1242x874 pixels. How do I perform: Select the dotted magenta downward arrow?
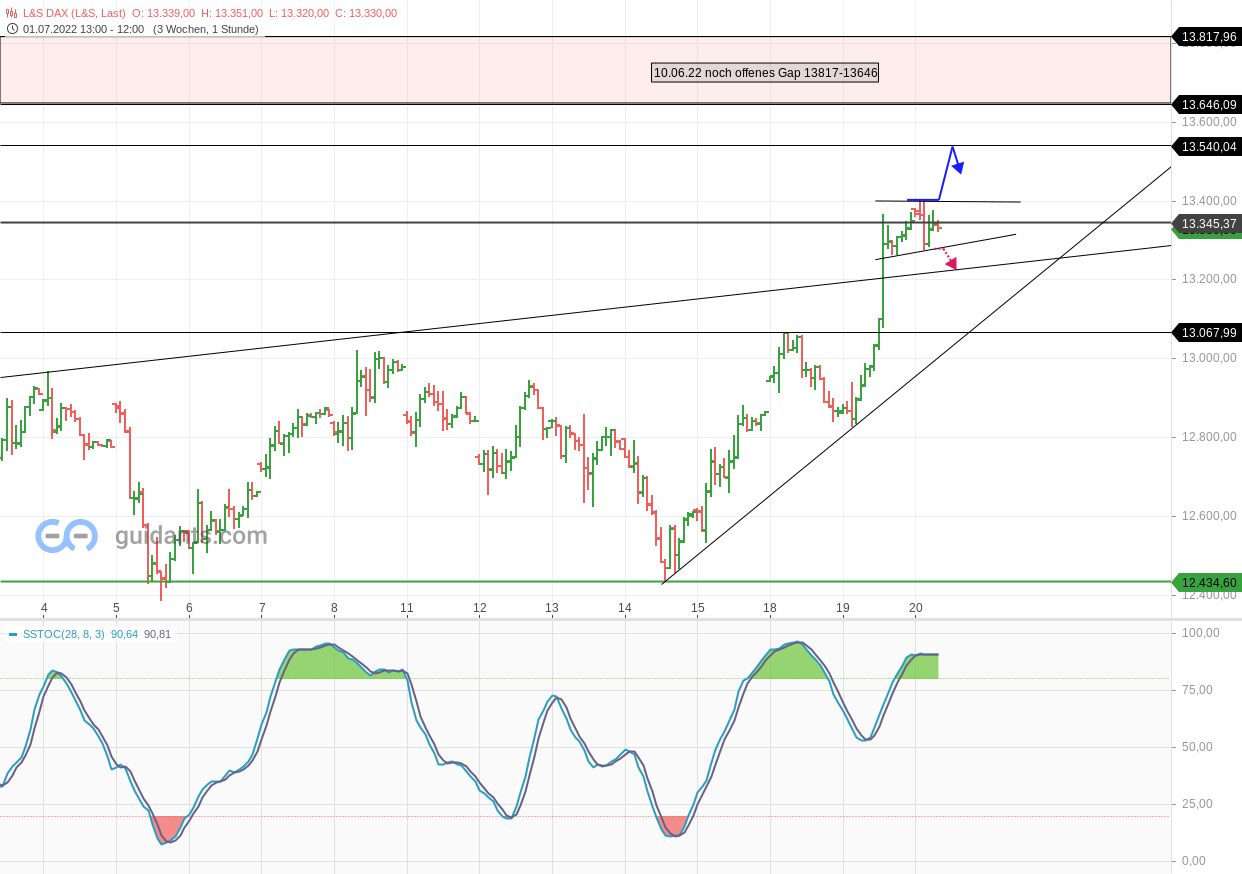[948, 262]
